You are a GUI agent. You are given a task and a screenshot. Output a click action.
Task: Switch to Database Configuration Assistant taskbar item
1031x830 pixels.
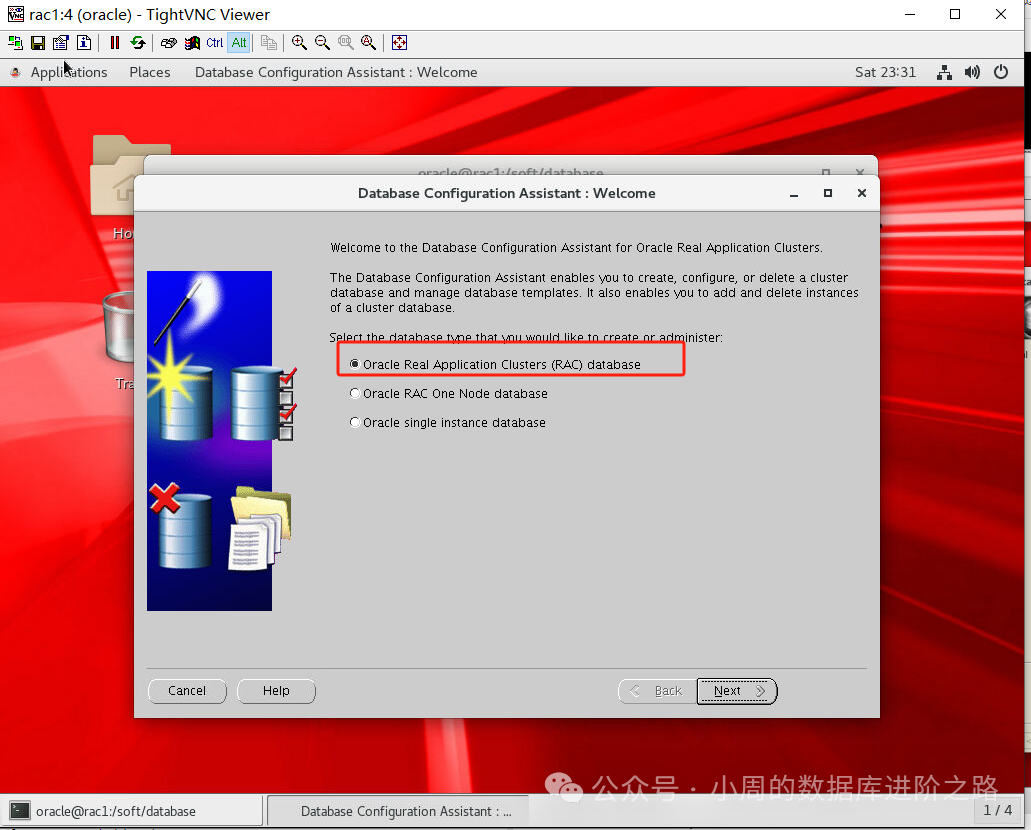click(x=398, y=811)
